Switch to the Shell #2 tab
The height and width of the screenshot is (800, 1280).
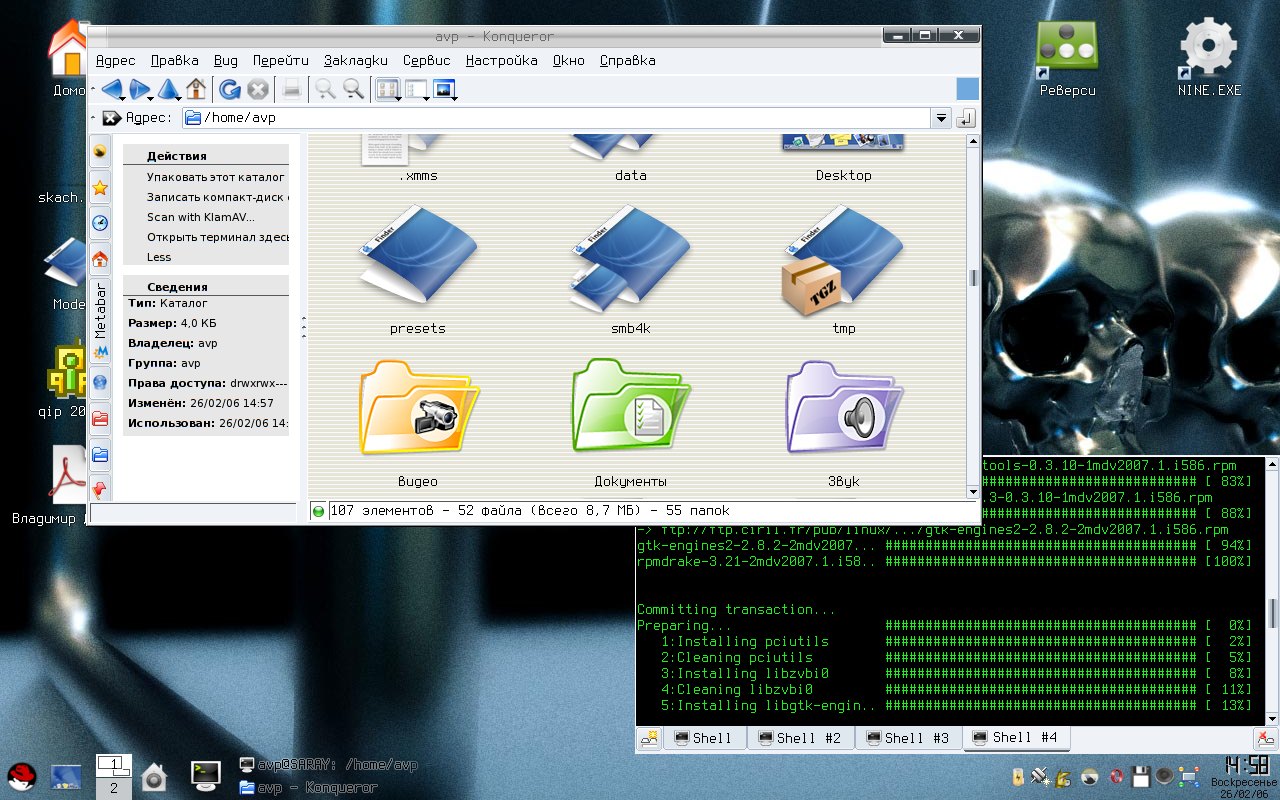coord(802,739)
